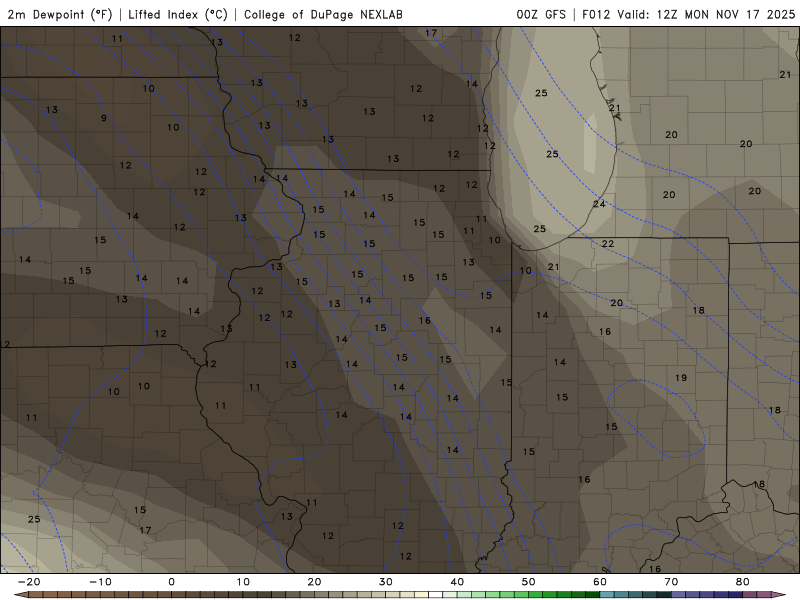The image size is (800, 600).
Task: Click the "-20" colorbar scale label
Action: [29, 582]
